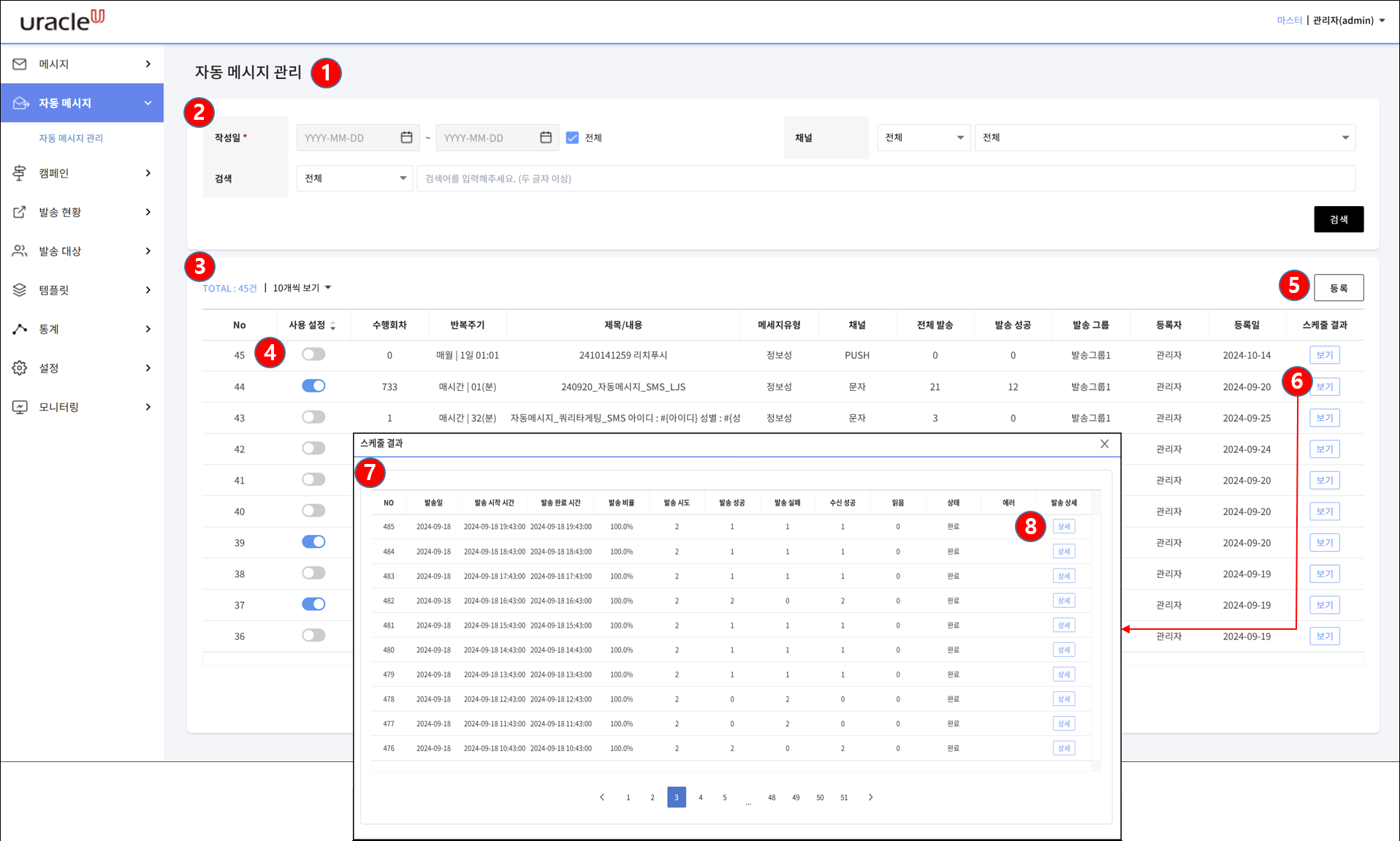
Task: Toggle 사용 설정 for row 42
Action: click(313, 448)
